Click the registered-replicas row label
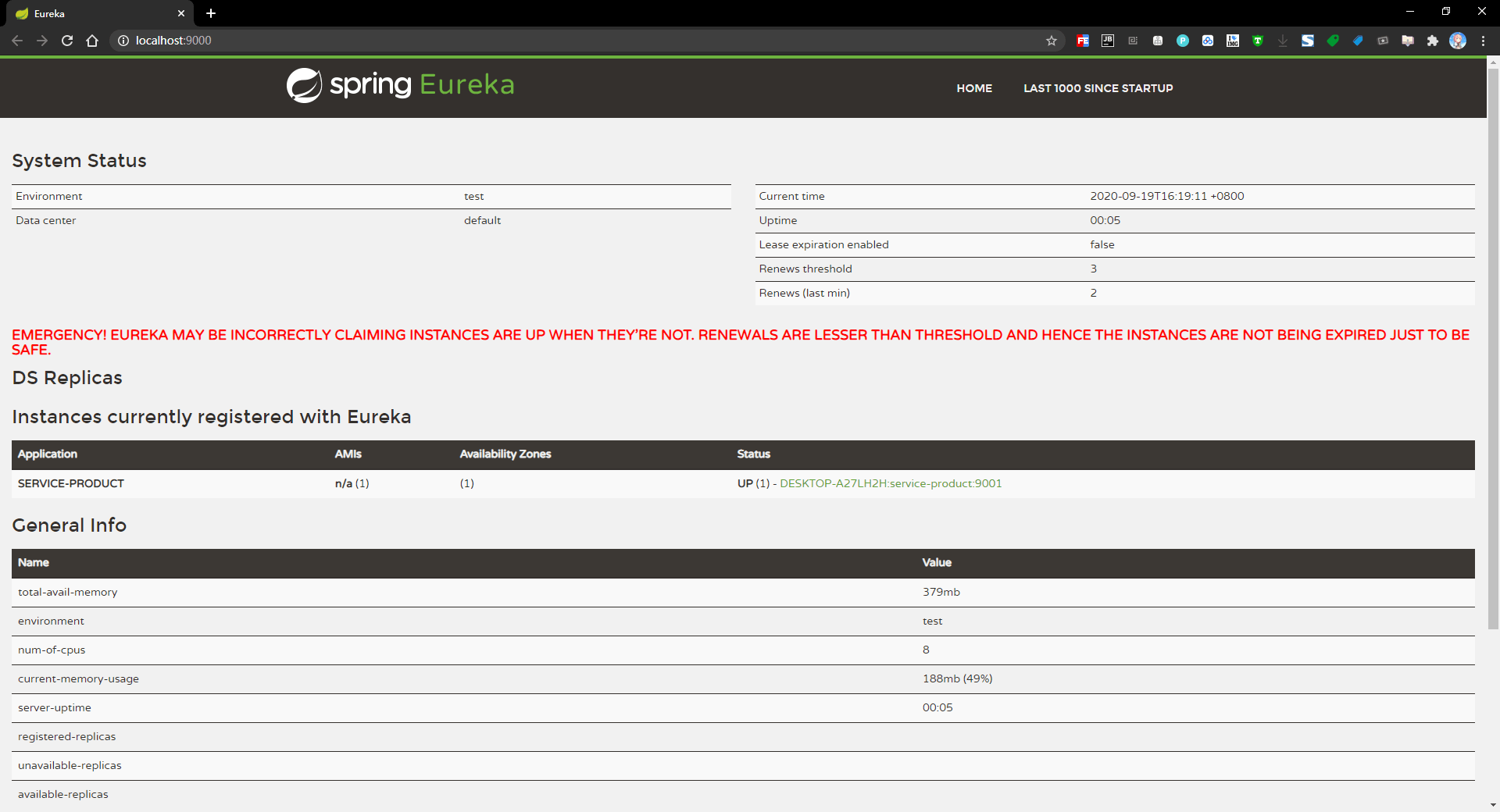This screenshot has height=812, width=1500. click(66, 736)
